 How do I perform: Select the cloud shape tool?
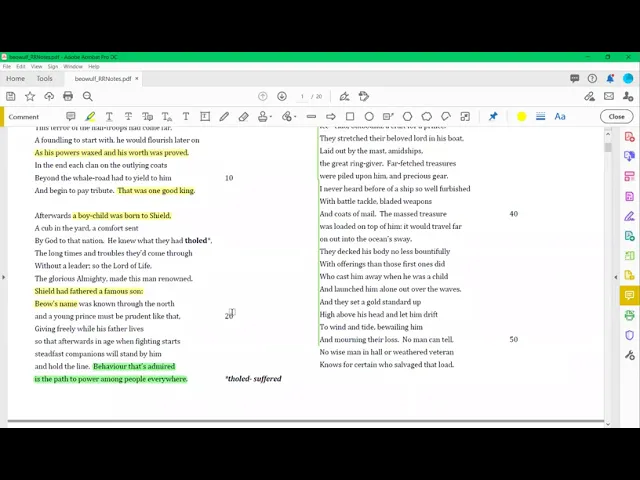[x=427, y=117]
